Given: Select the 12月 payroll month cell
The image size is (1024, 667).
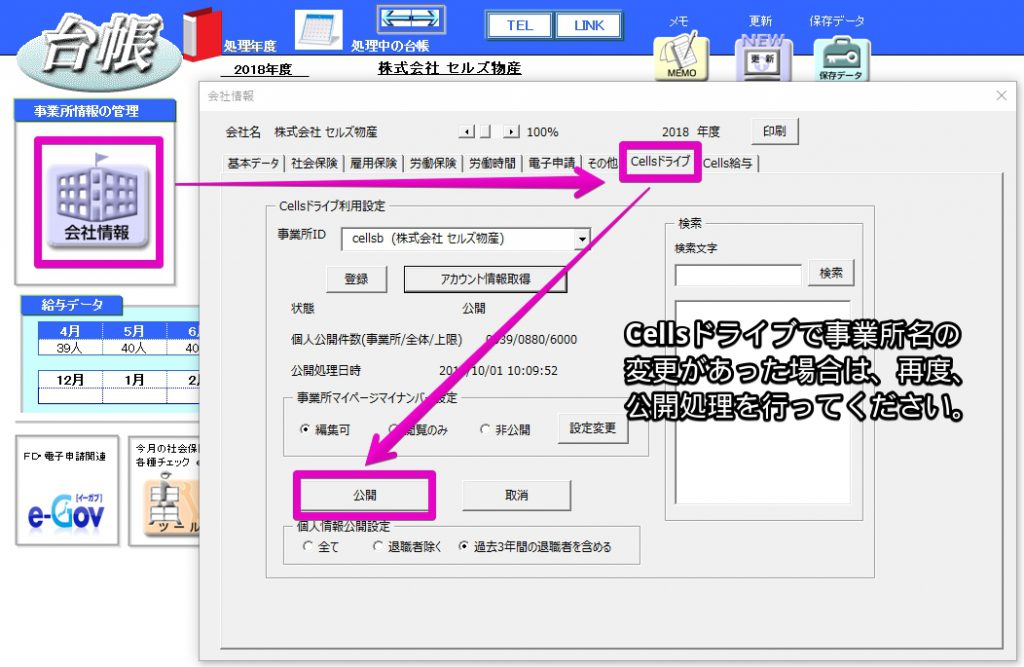Looking at the screenshot, I should [x=70, y=380].
